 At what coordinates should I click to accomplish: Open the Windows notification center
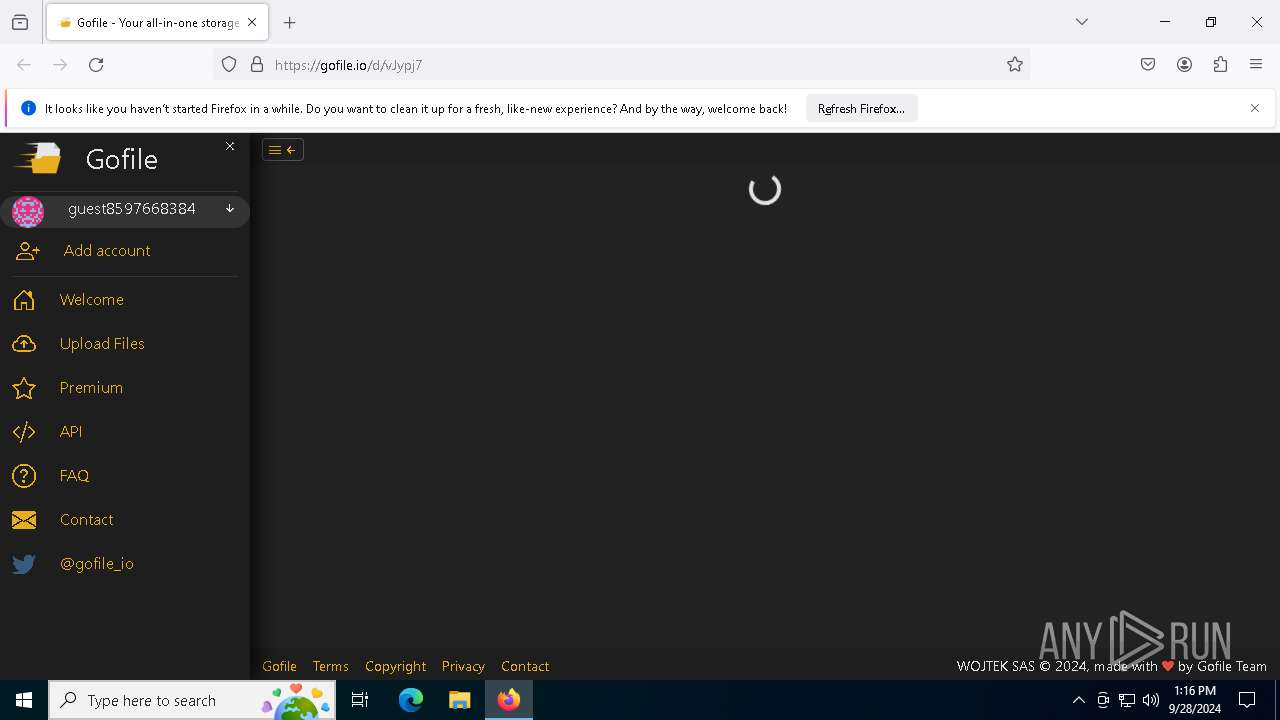pyautogui.click(x=1247, y=700)
